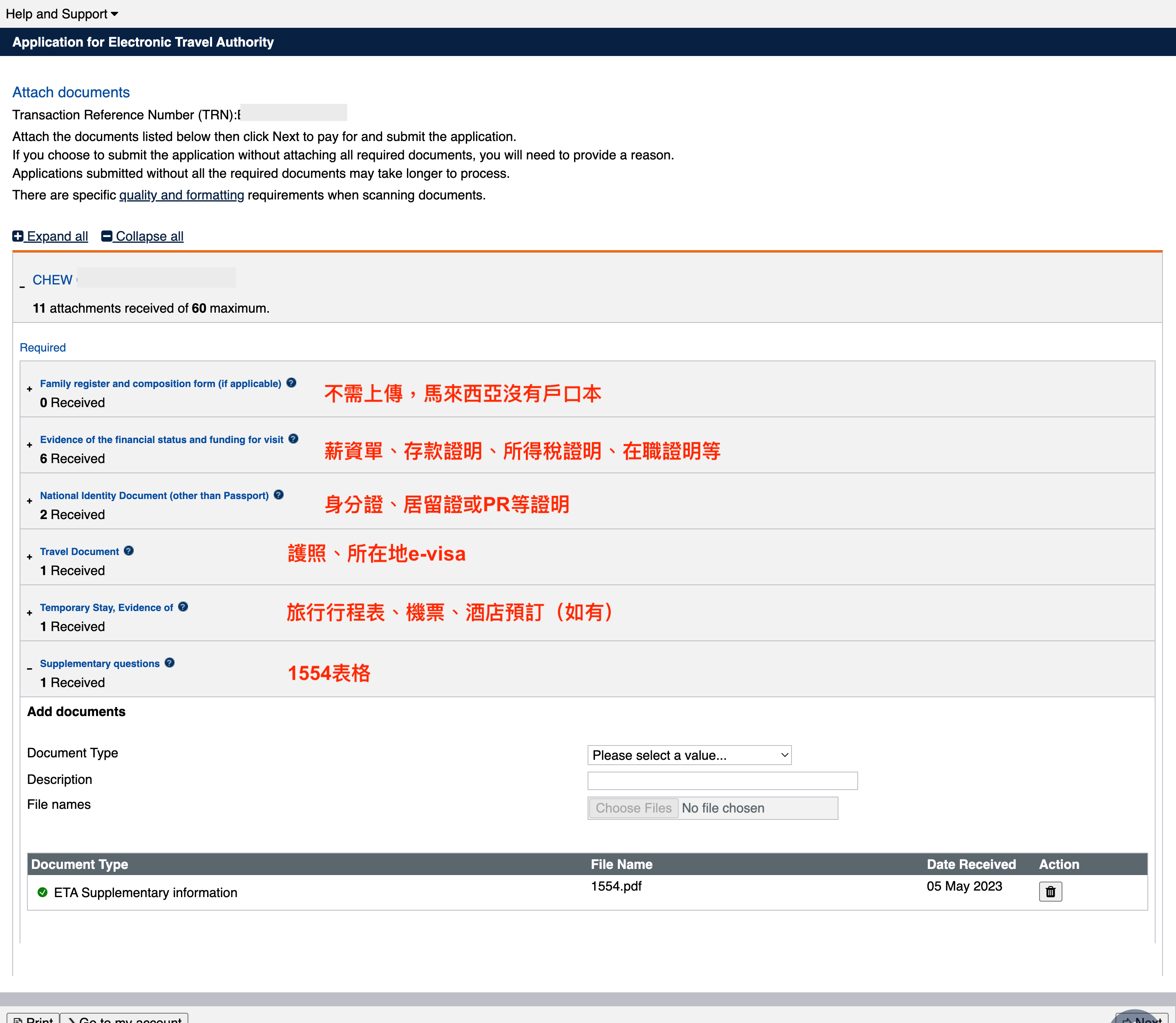Click the Description text field
This screenshot has height=1023, width=1176.
pyautogui.click(x=722, y=781)
